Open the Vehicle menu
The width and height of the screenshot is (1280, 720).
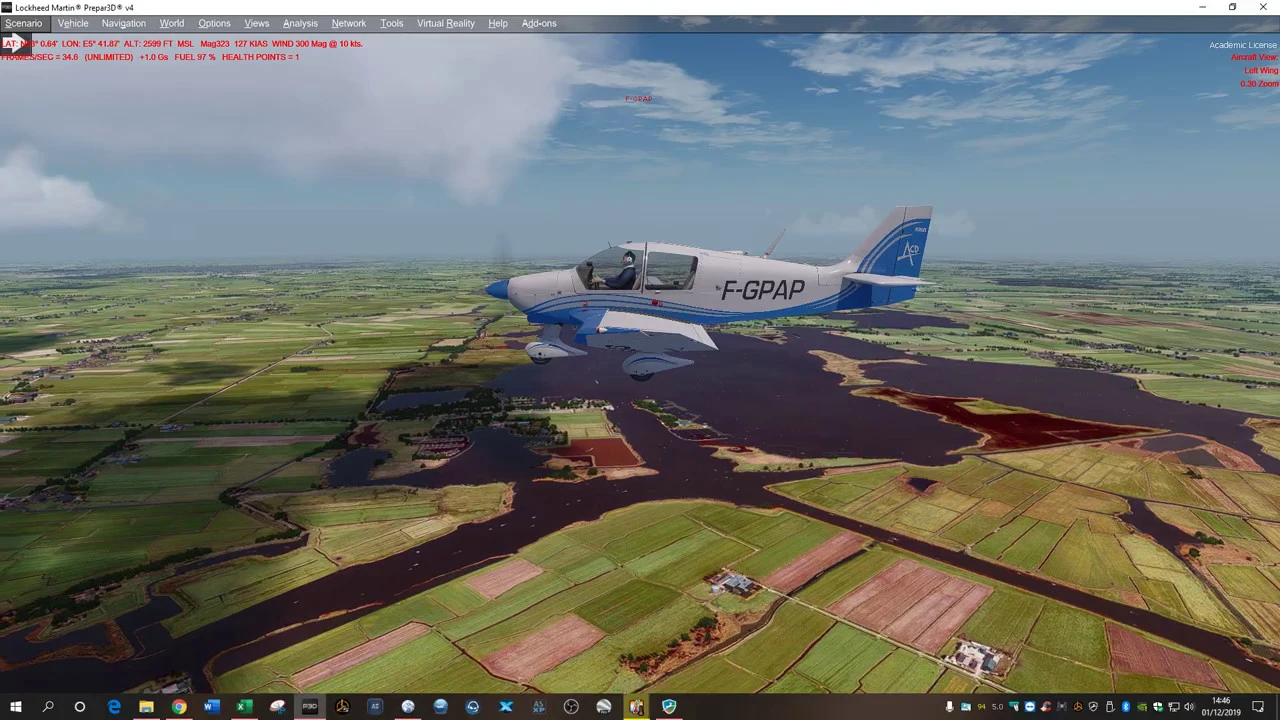pyautogui.click(x=73, y=23)
